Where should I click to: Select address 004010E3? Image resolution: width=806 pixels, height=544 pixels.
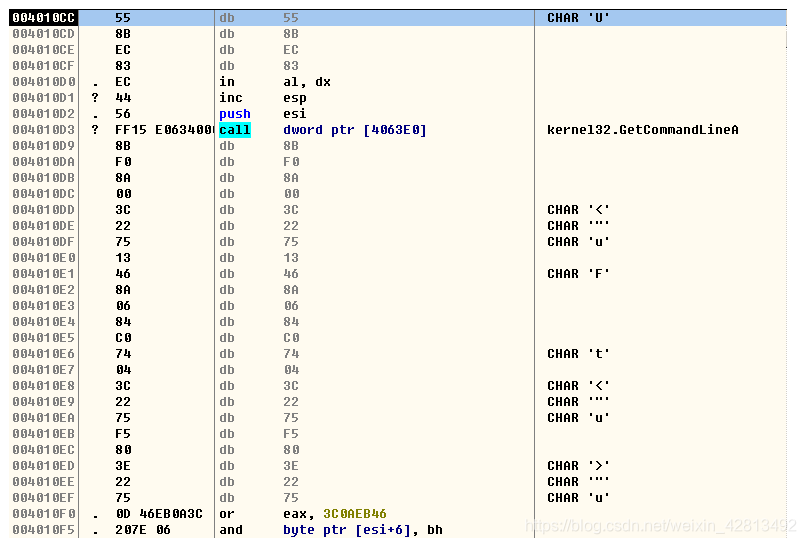click(44, 305)
